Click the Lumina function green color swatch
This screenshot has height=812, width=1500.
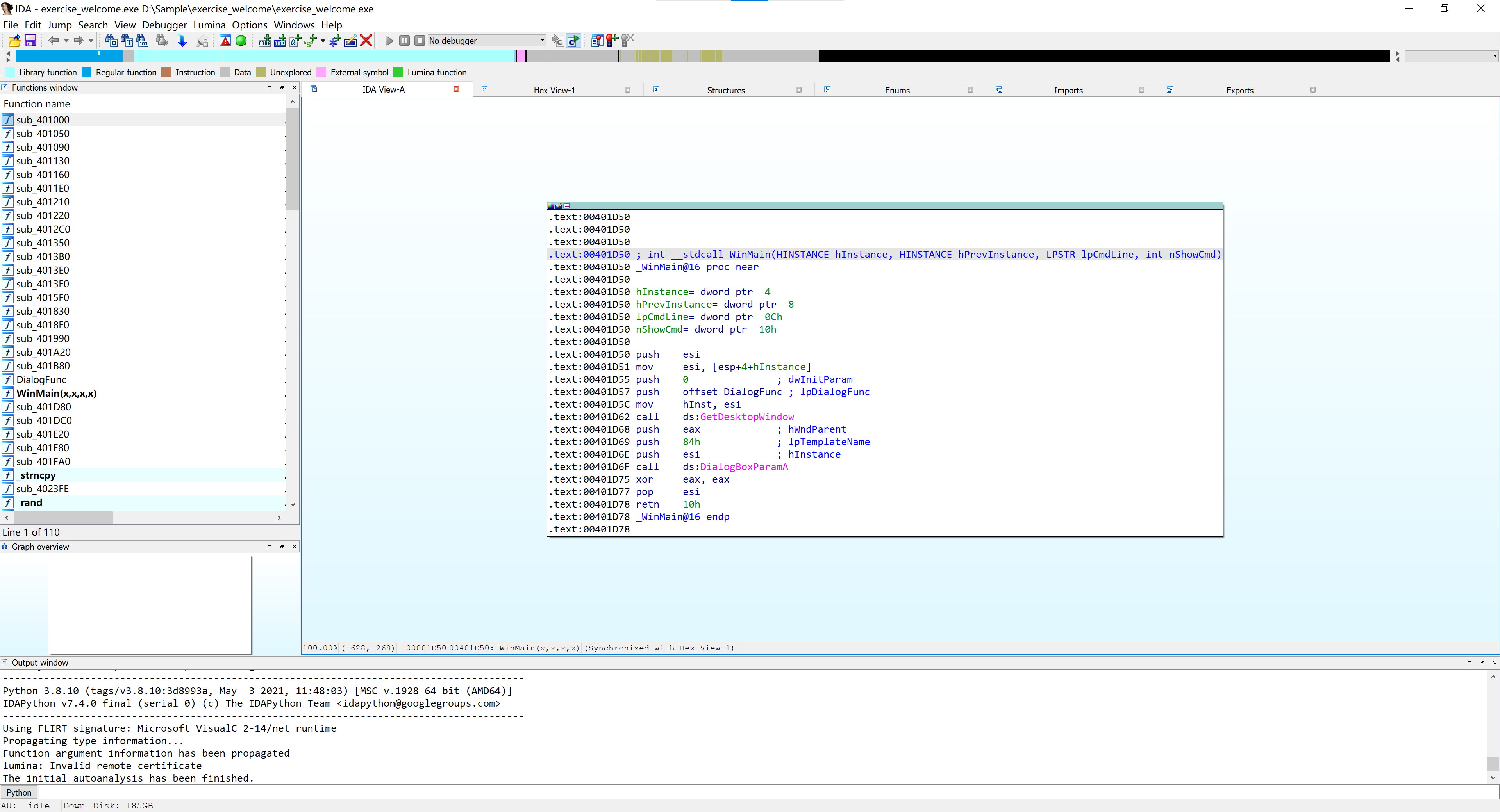coord(398,72)
